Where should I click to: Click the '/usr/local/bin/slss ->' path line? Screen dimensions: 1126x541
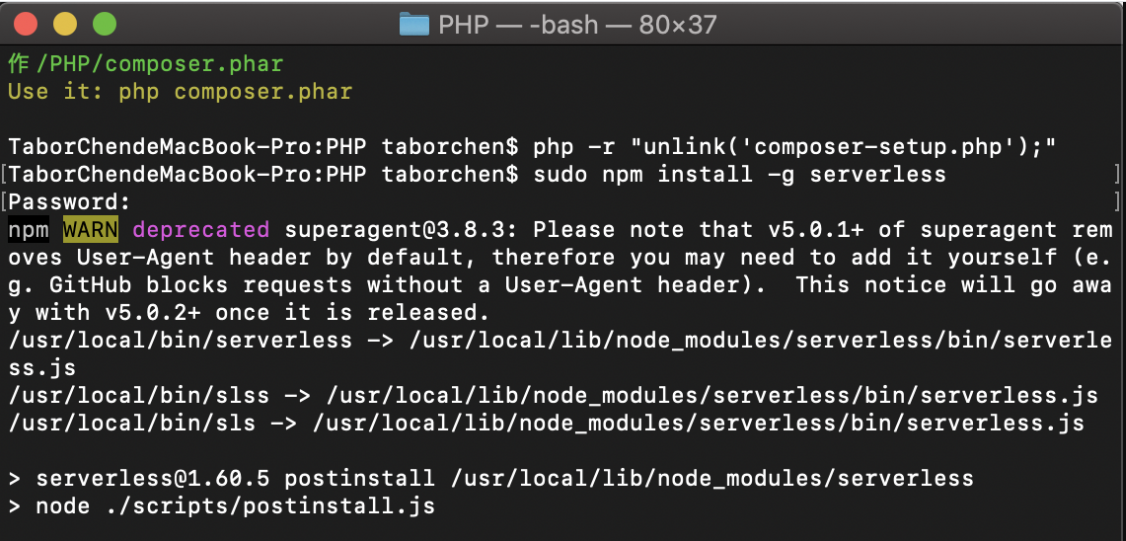[x=553, y=395]
